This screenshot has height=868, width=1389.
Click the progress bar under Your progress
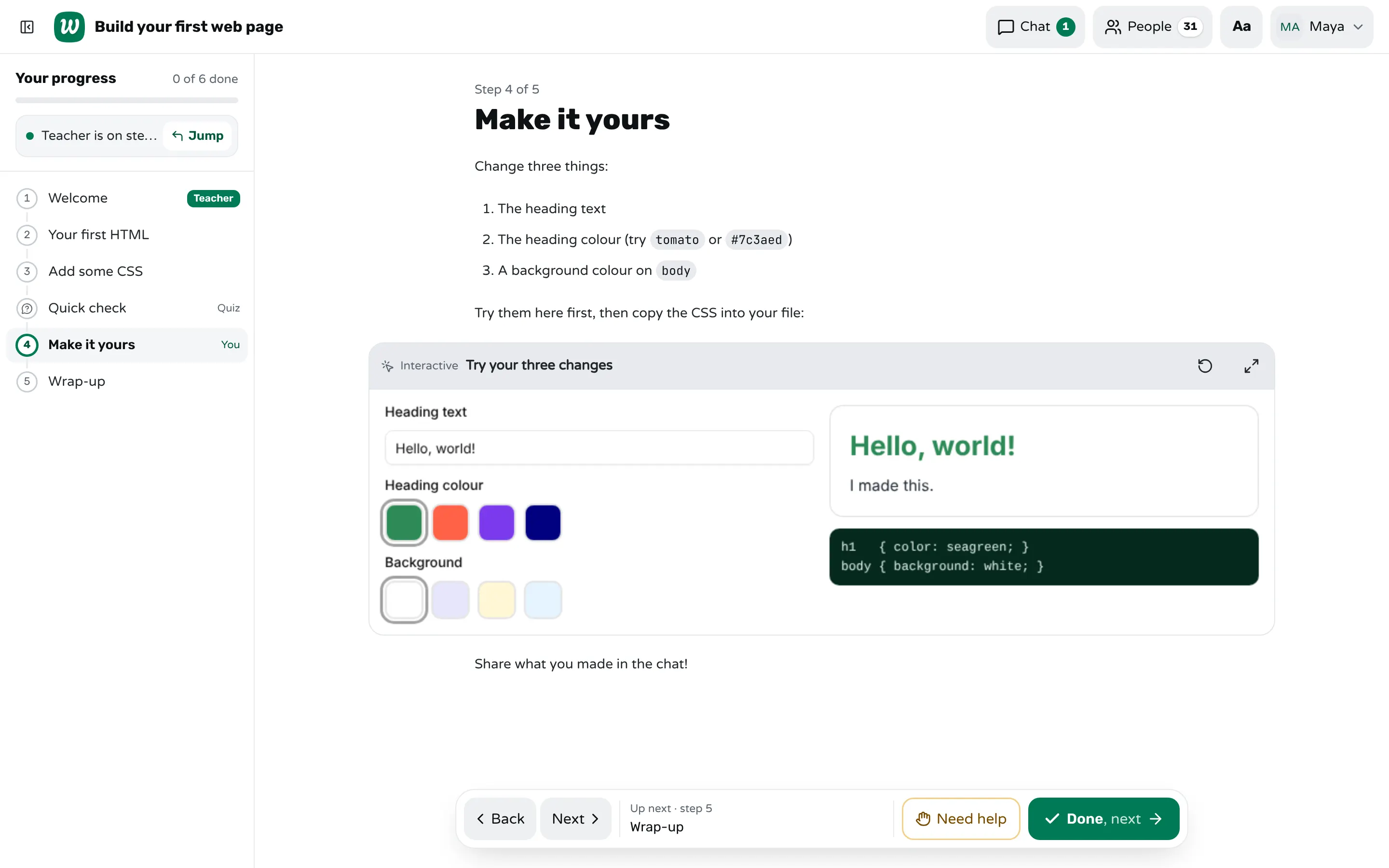pos(127,100)
